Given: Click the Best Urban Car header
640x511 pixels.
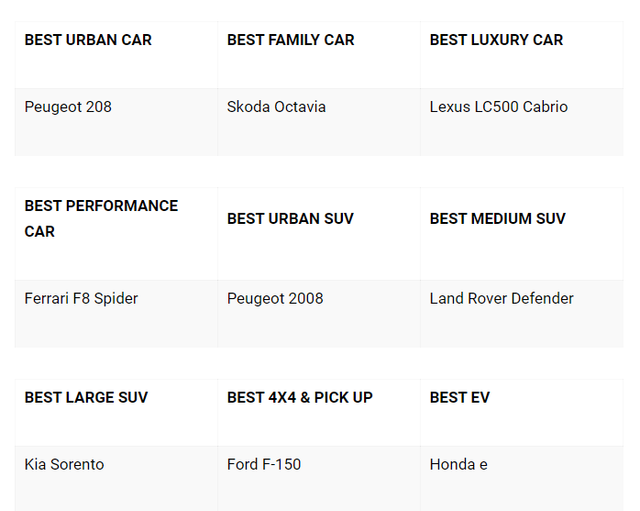Looking at the screenshot, I should 88,40.
